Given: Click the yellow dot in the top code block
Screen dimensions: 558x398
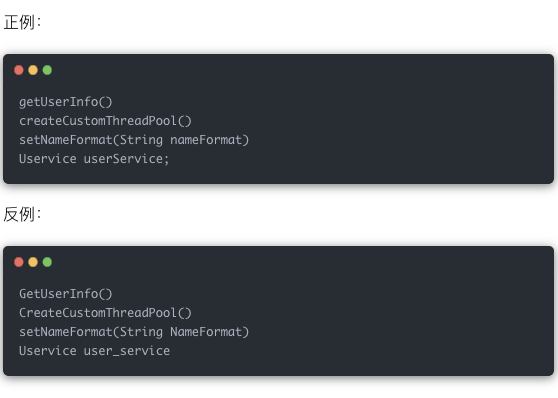Looking at the screenshot, I should pos(33,70).
